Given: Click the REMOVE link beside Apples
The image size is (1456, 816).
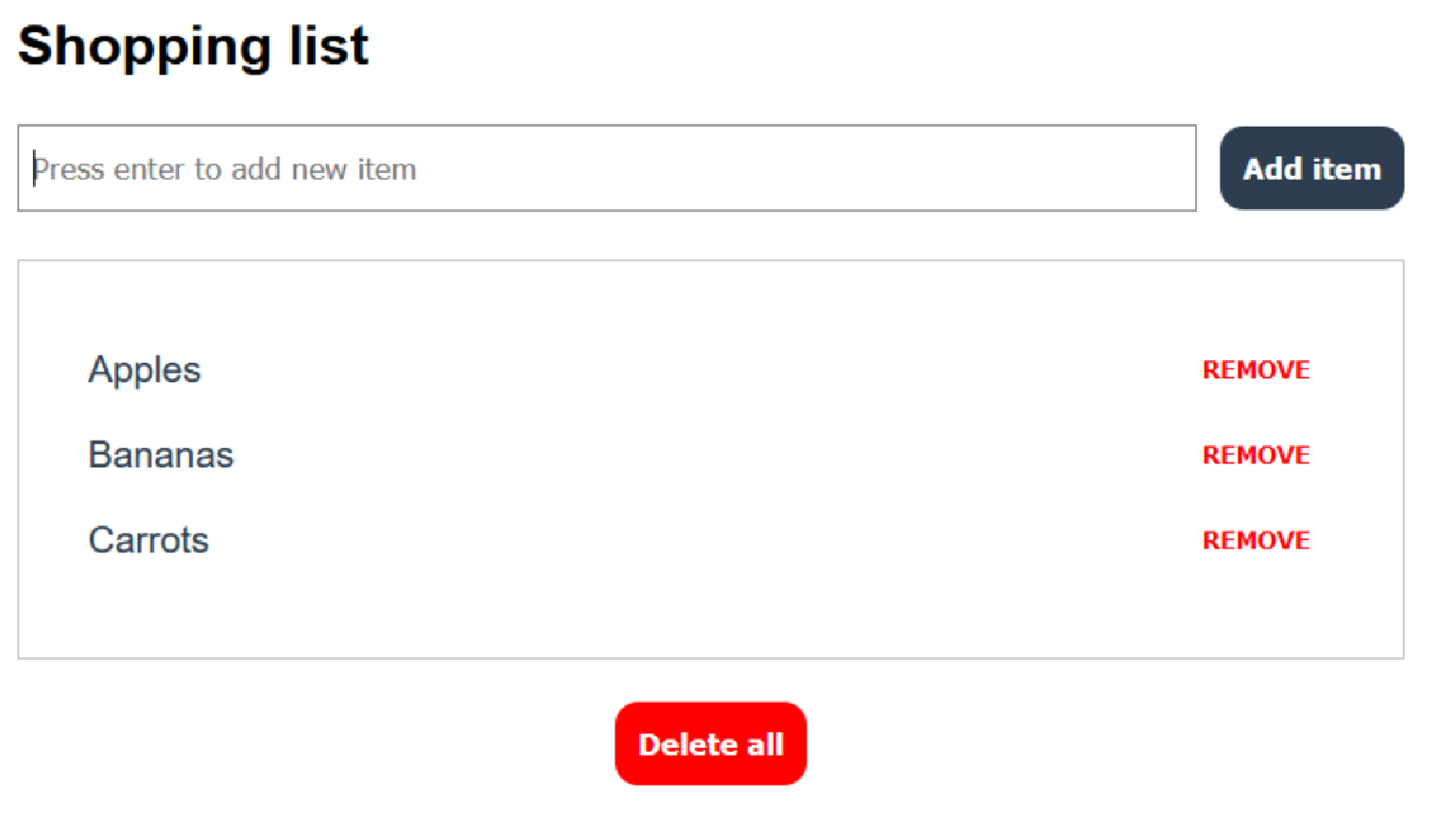Looking at the screenshot, I should click(1256, 370).
